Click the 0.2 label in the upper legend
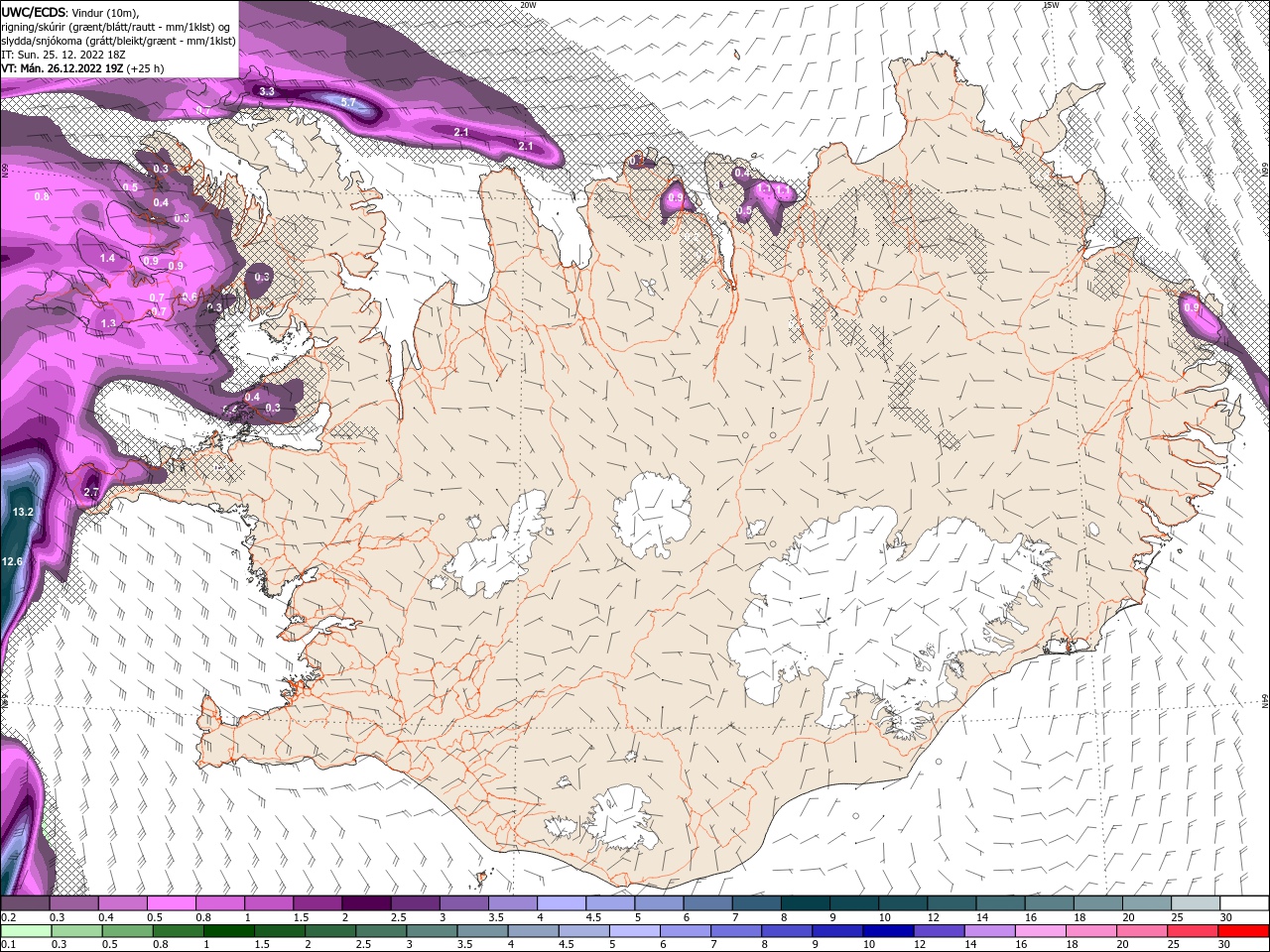 coord(8,917)
